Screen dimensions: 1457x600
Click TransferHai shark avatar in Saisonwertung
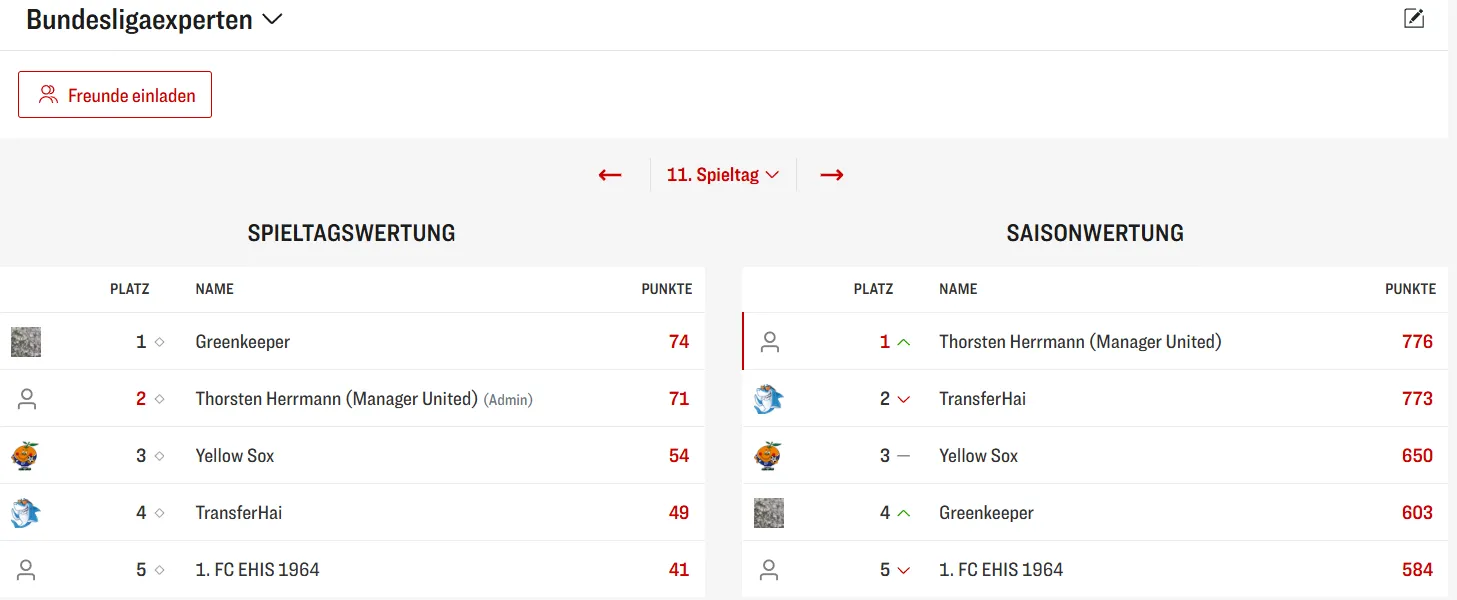click(x=768, y=399)
